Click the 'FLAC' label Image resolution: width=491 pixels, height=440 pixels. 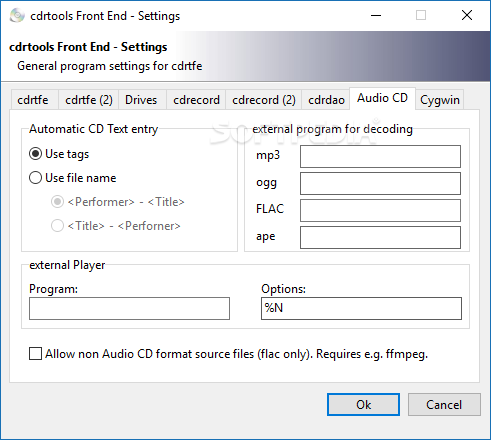coord(270,209)
